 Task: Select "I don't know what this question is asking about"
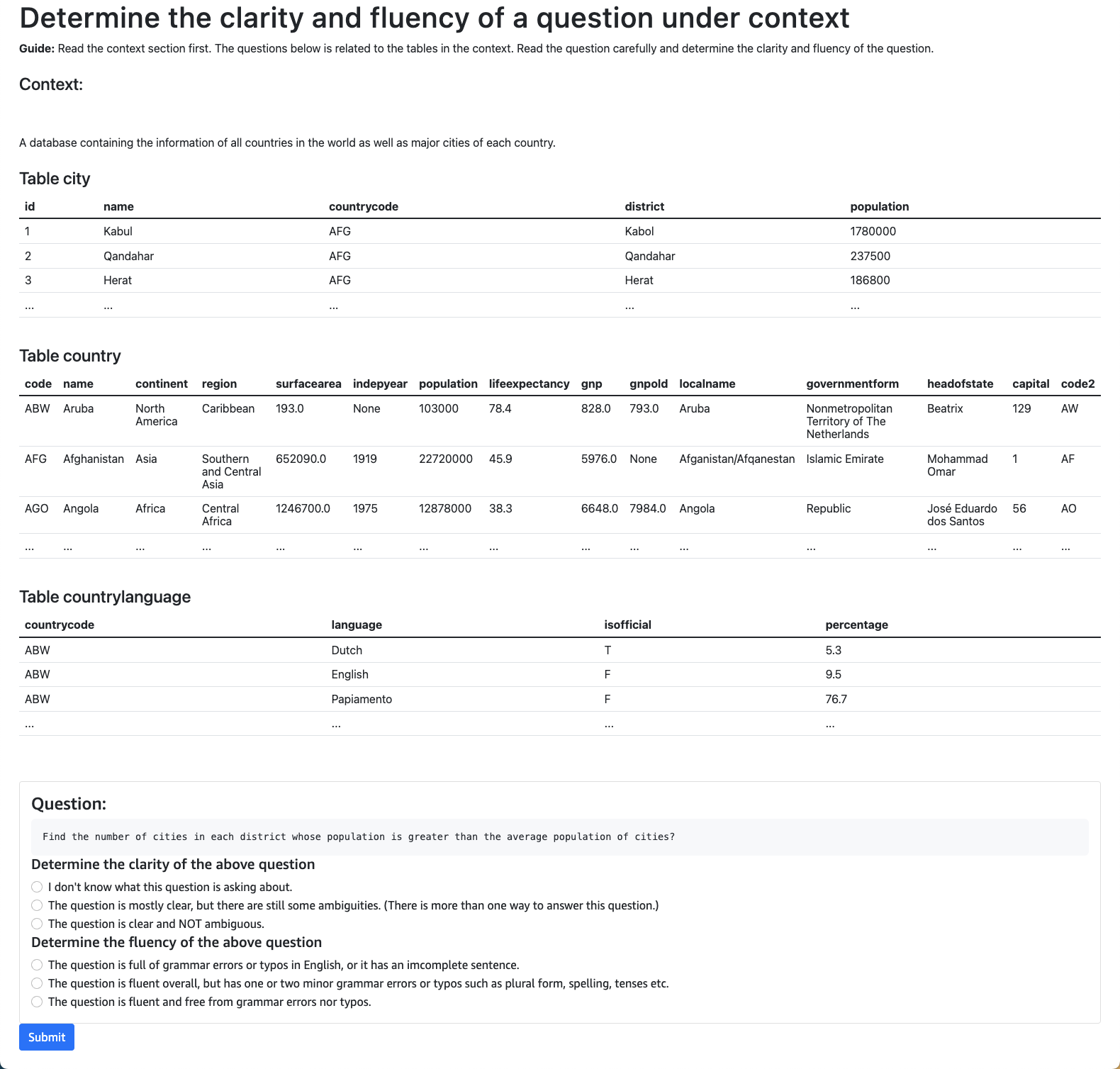coord(37,887)
